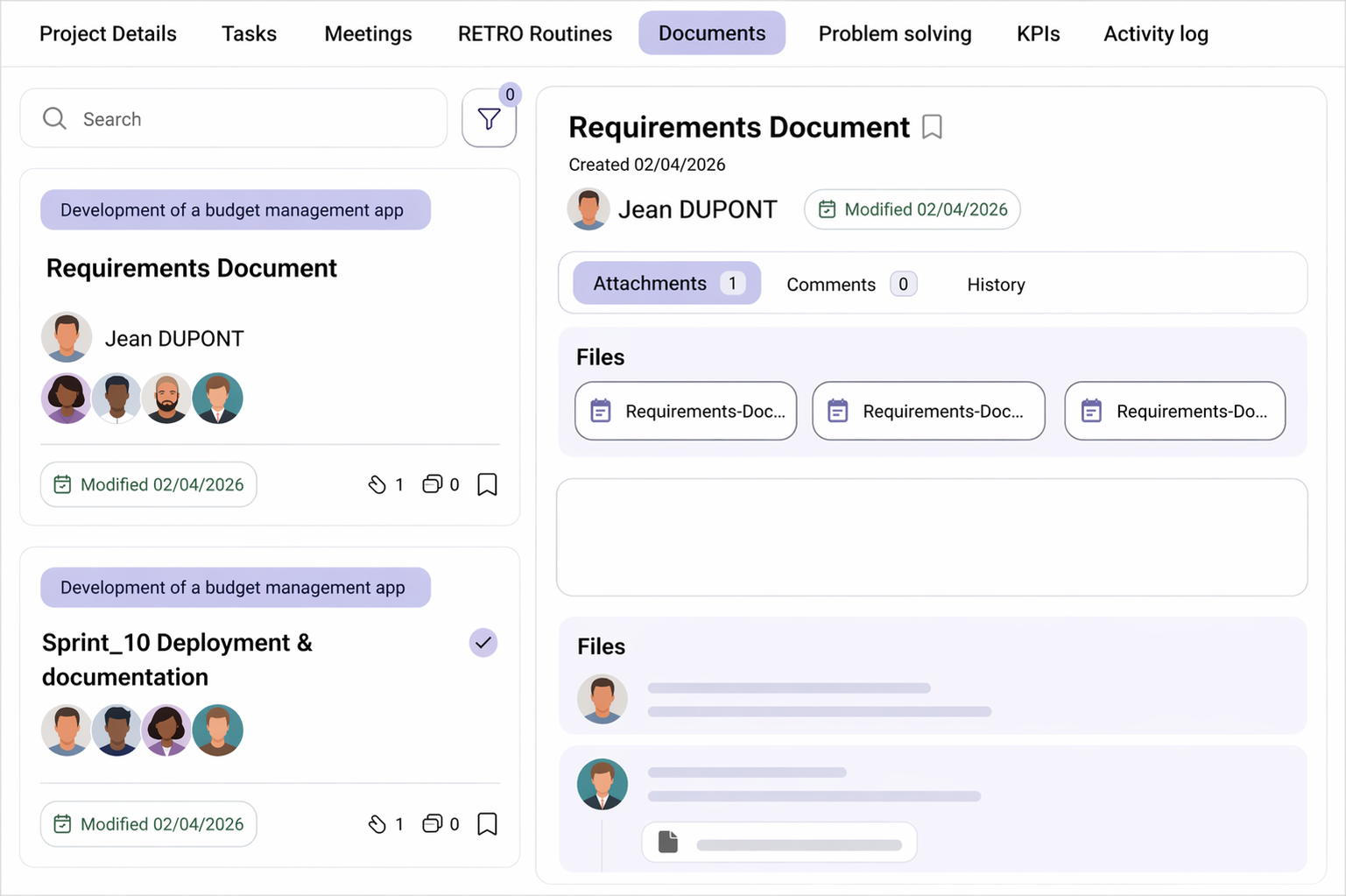The height and width of the screenshot is (896, 1346).
Task: Open the History tab
Action: click(x=996, y=284)
